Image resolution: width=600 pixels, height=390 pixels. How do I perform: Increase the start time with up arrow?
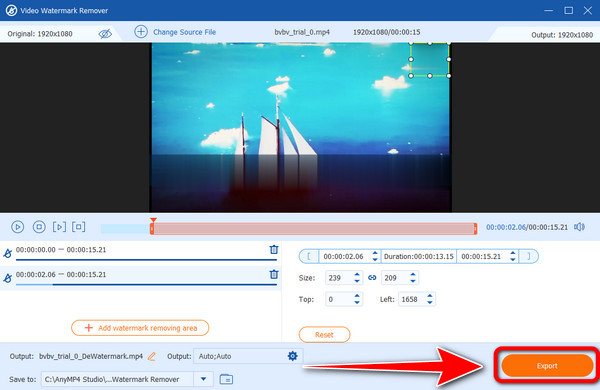(x=375, y=253)
